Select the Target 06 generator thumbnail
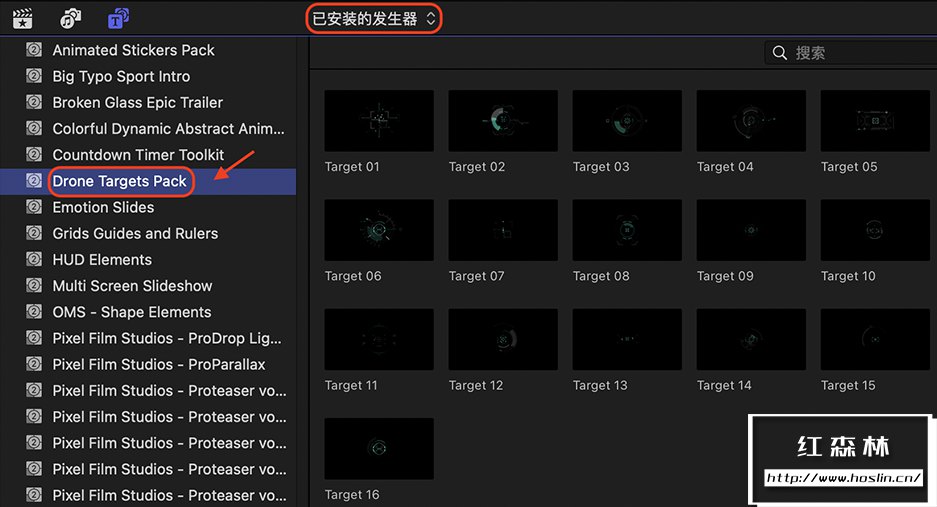Image resolution: width=937 pixels, height=507 pixels. 379,230
